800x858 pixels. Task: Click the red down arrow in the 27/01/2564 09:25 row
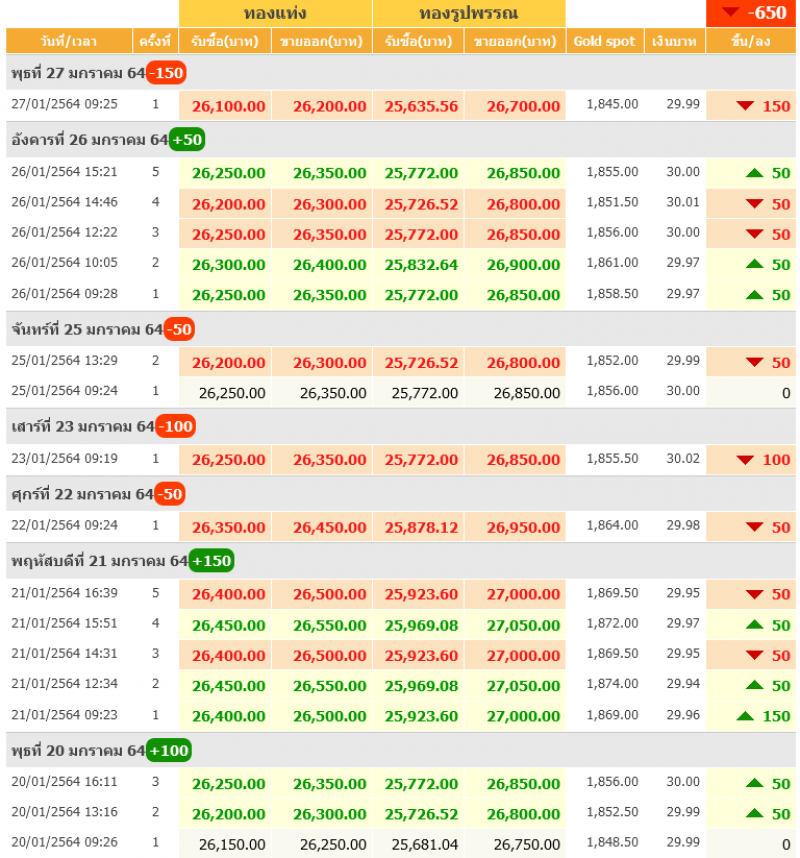(x=745, y=106)
